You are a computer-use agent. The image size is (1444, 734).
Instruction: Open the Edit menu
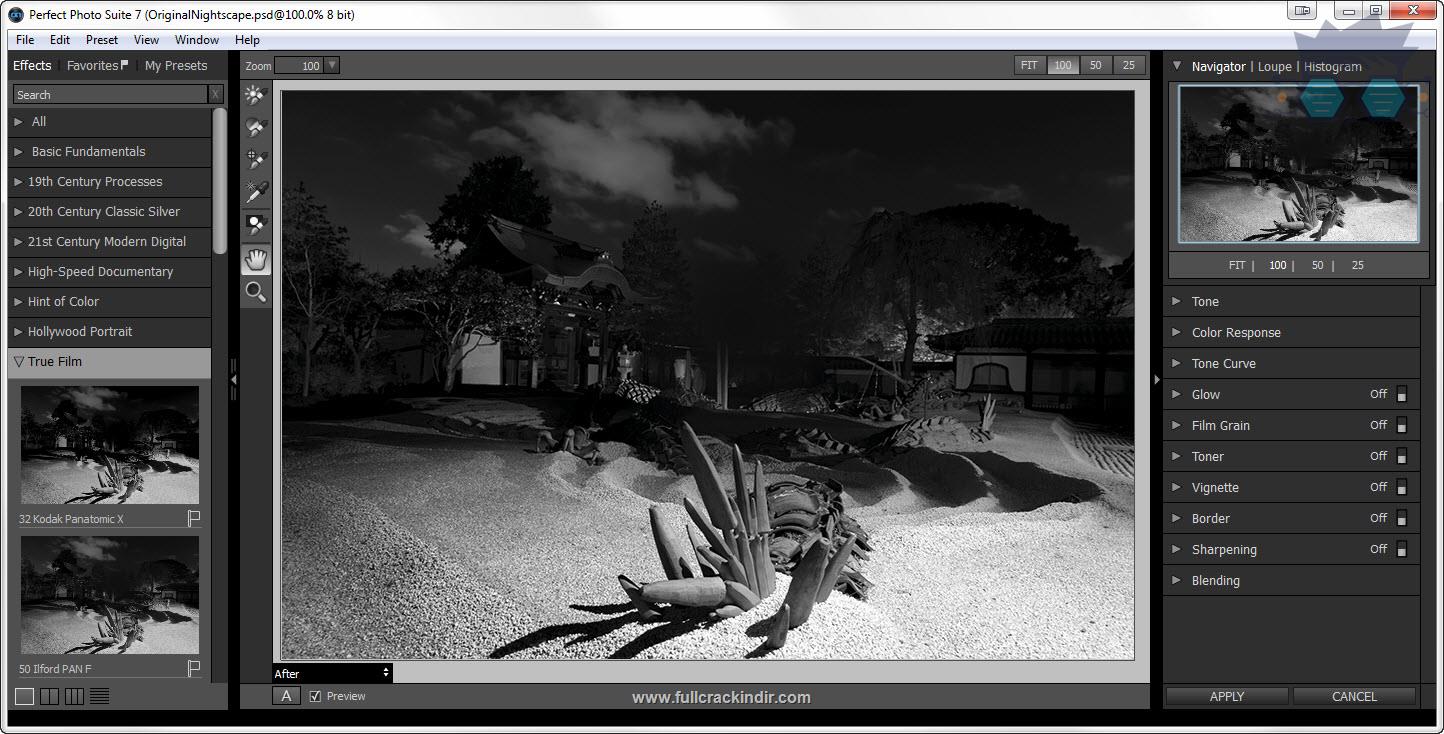tap(60, 40)
